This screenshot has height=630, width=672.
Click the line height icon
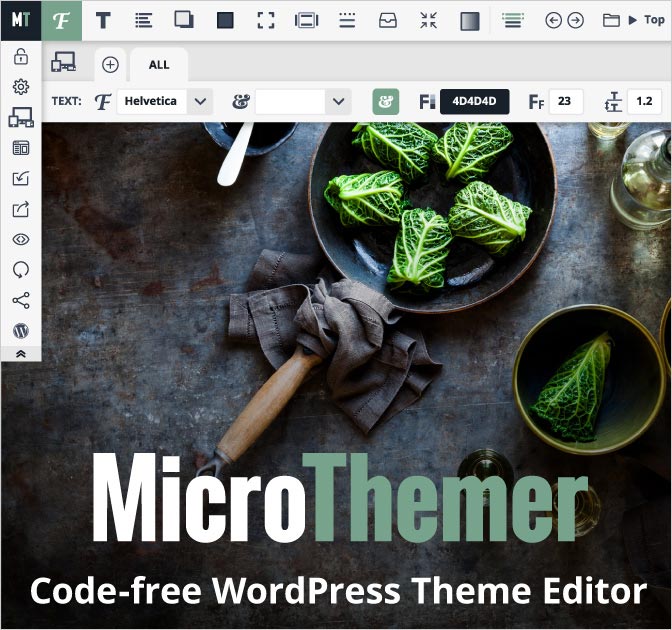(613, 102)
